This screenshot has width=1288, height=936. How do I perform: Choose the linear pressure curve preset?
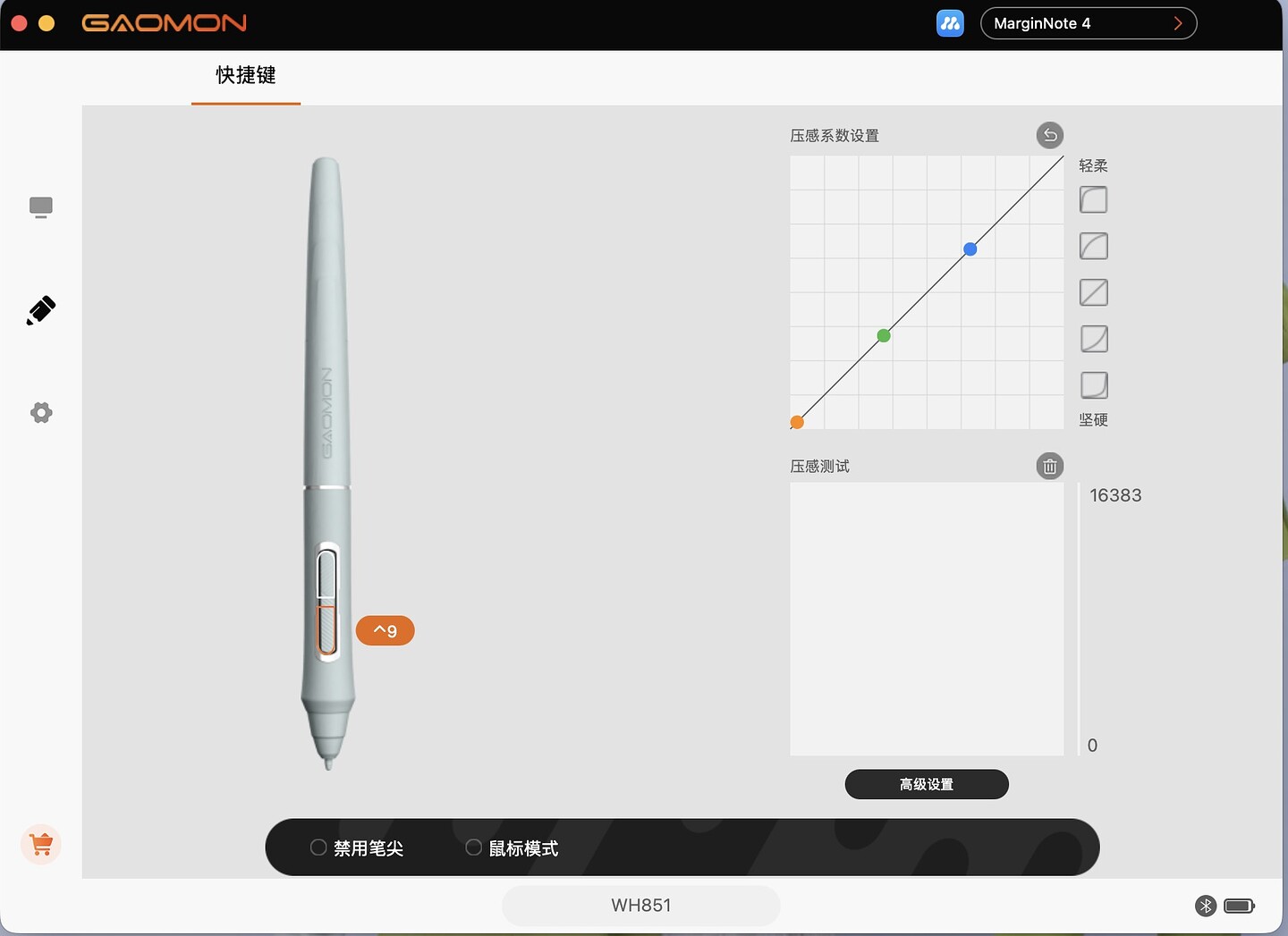click(1094, 292)
